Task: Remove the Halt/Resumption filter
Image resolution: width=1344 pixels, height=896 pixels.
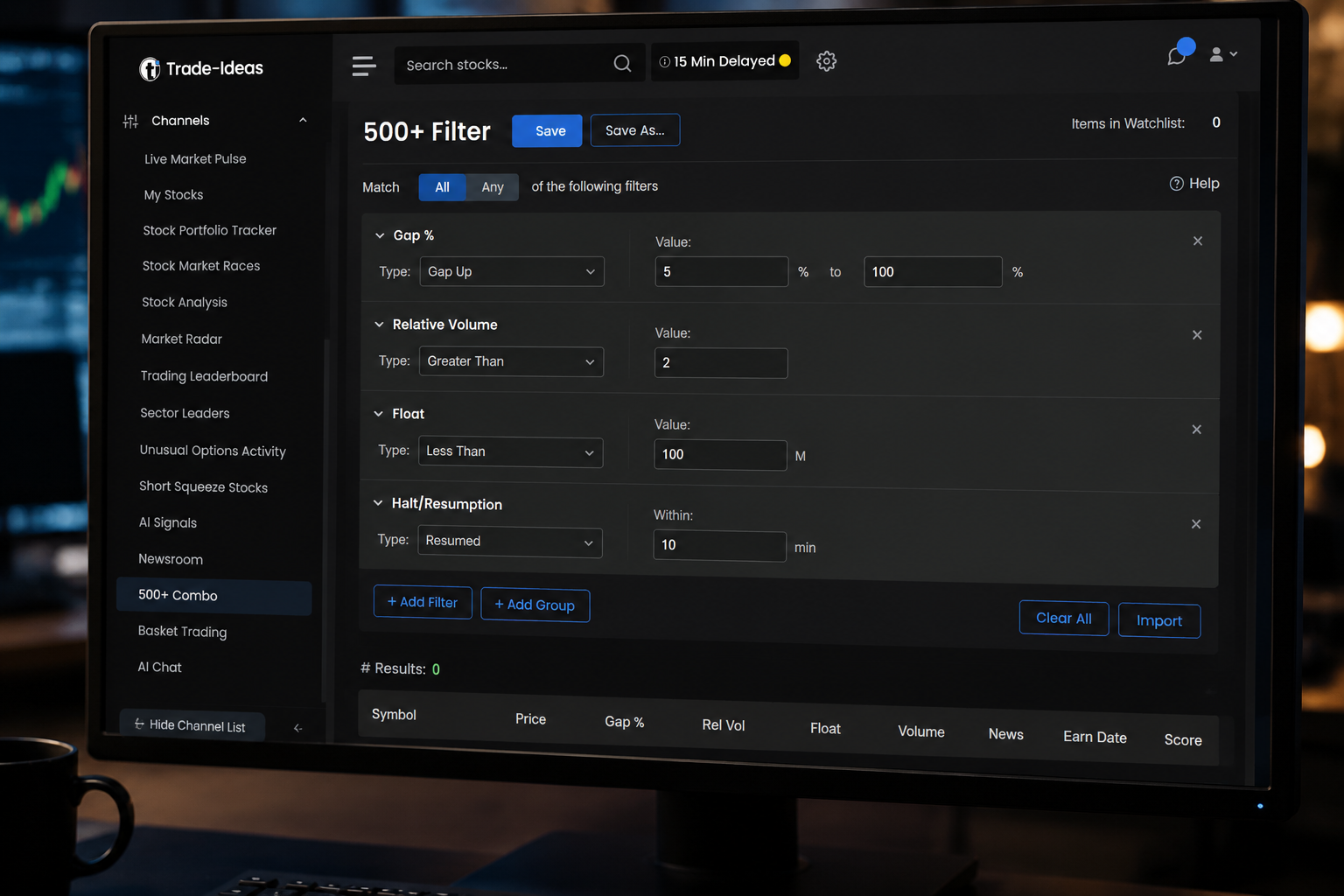Action: click(1195, 524)
